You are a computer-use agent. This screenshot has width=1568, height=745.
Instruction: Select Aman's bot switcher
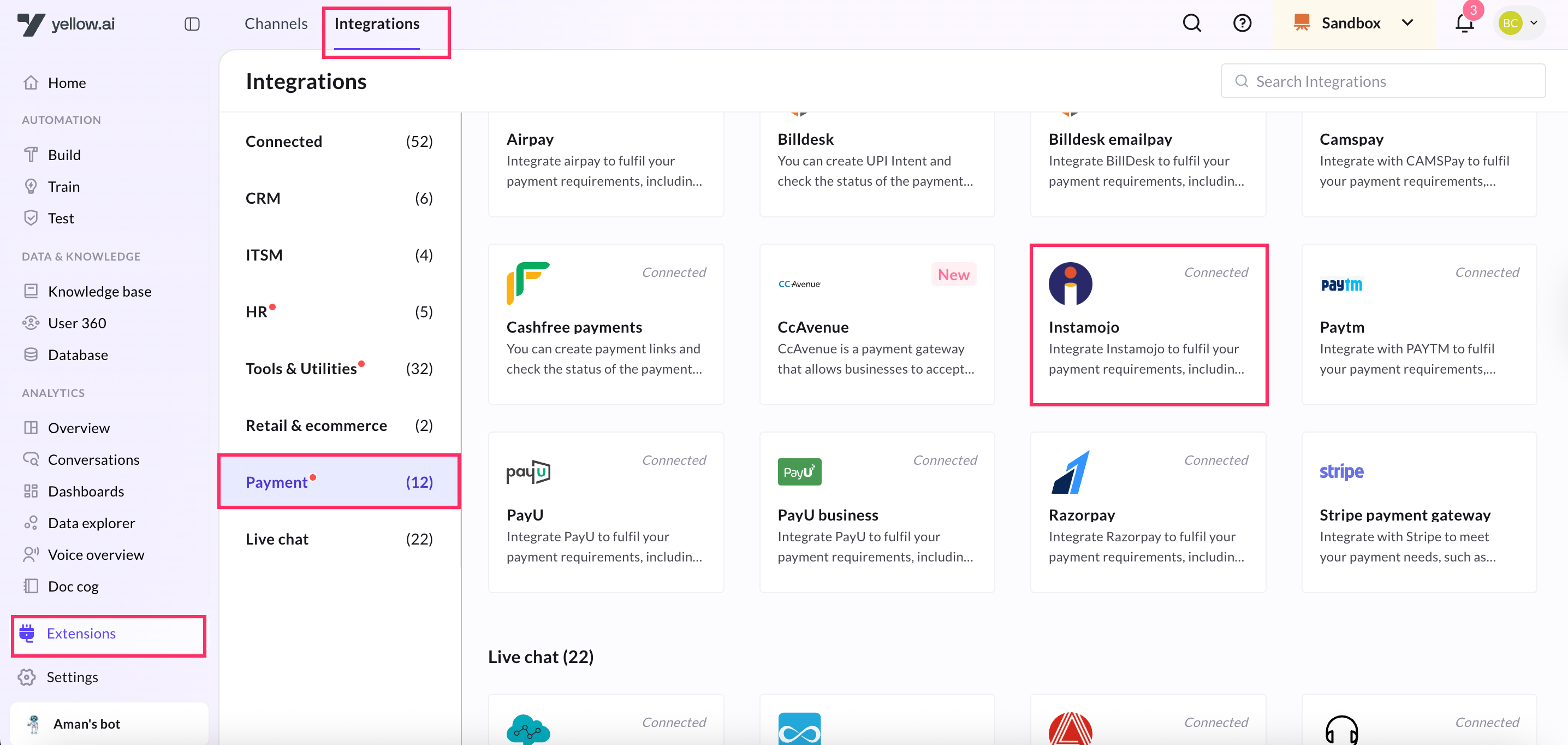(109, 723)
